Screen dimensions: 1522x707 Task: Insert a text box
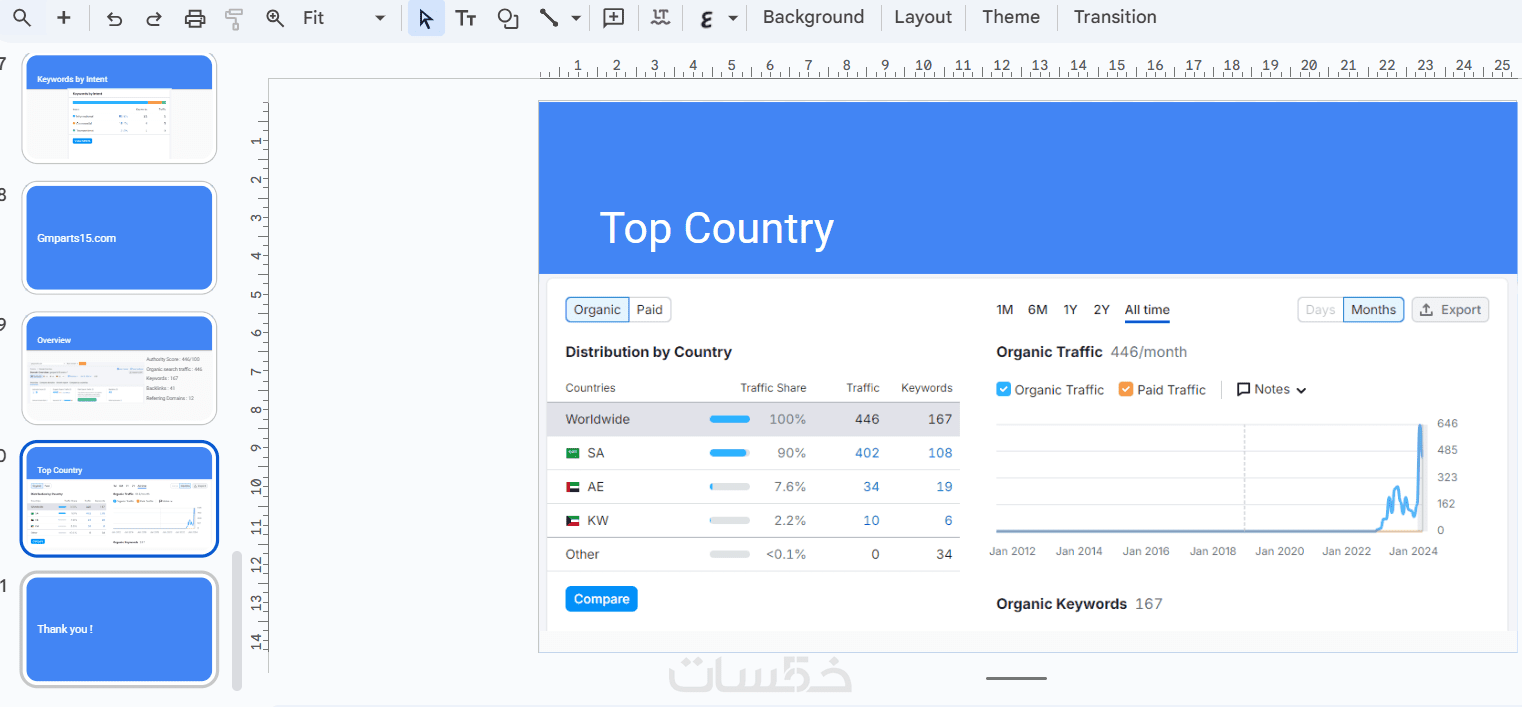465,18
